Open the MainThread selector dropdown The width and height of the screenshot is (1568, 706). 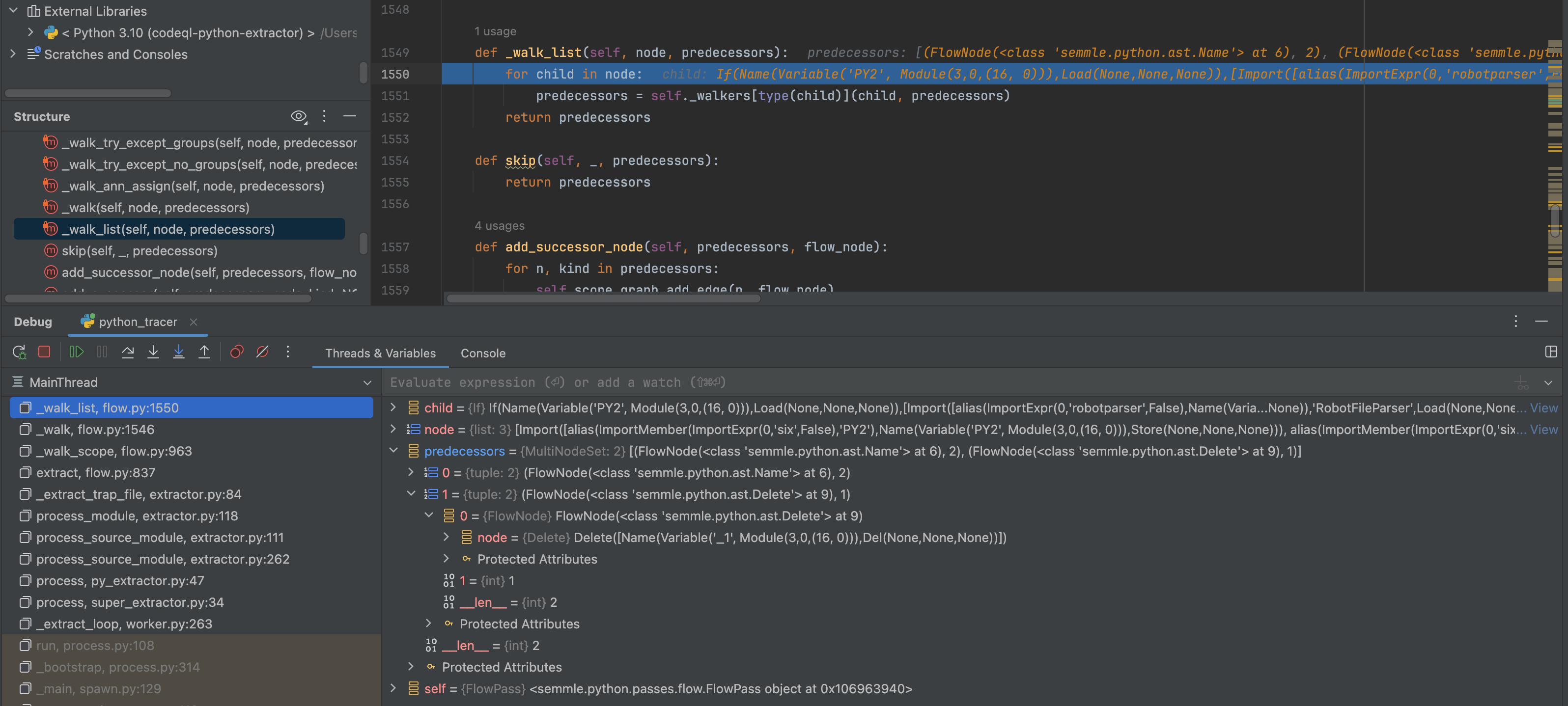[367, 383]
